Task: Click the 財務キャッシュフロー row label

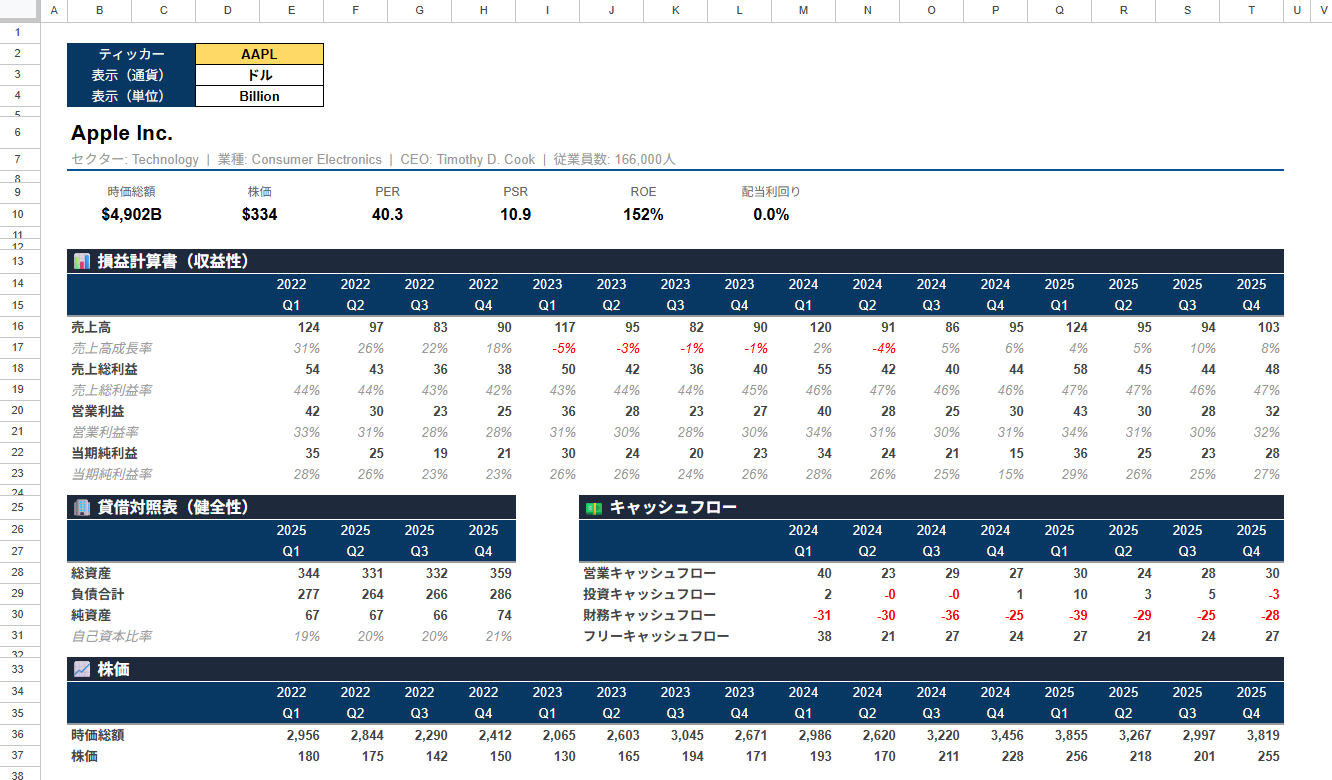Action: pyautogui.click(x=649, y=615)
